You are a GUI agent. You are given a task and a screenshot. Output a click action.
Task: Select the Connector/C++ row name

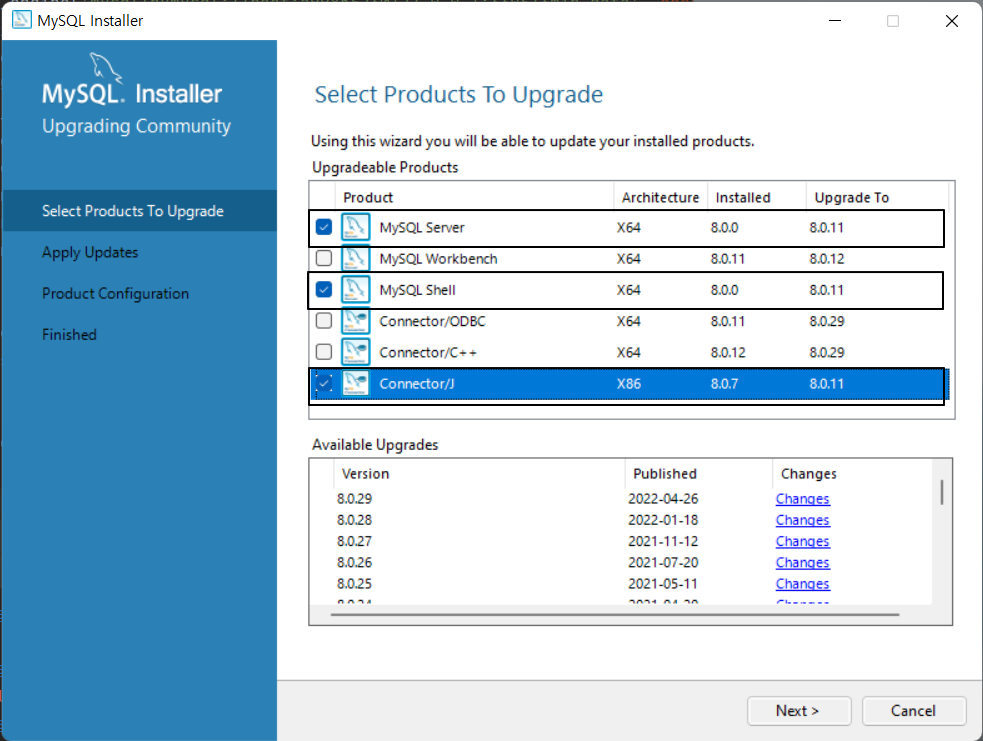pyautogui.click(x=428, y=353)
